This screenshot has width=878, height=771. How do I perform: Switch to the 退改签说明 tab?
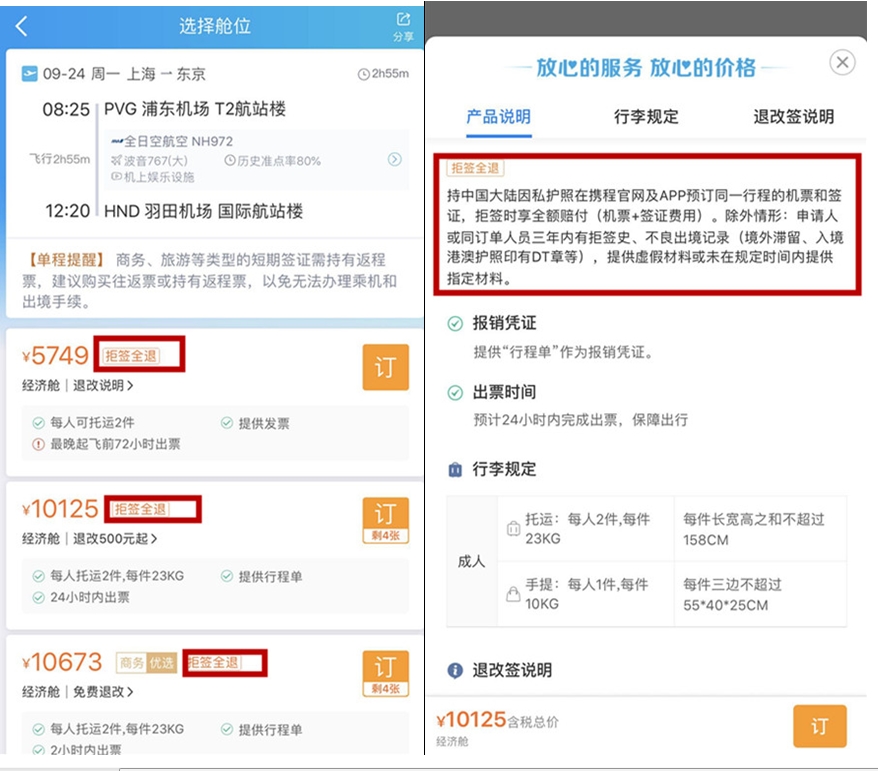point(793,116)
